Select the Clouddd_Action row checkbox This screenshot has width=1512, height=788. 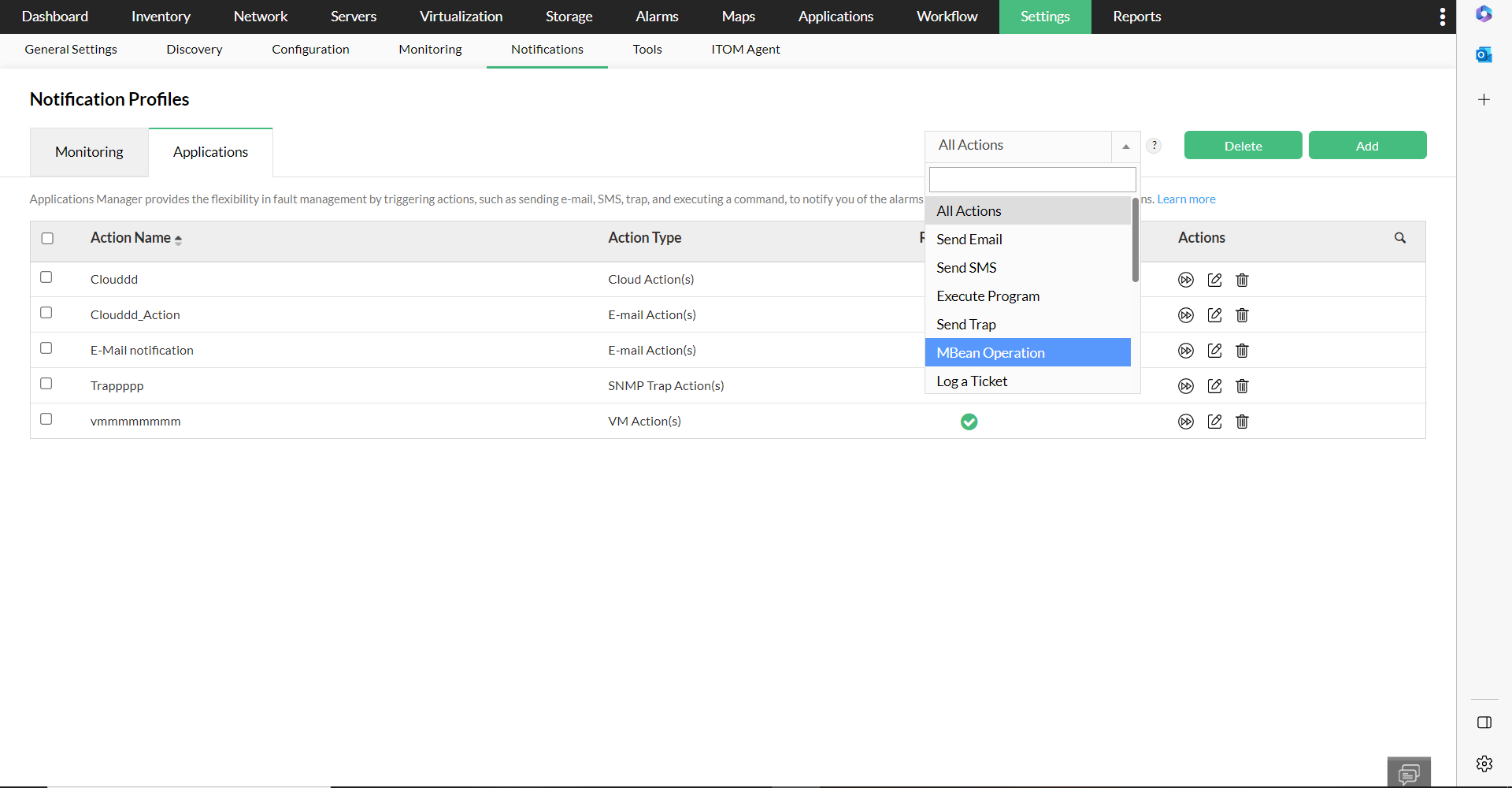point(46,313)
